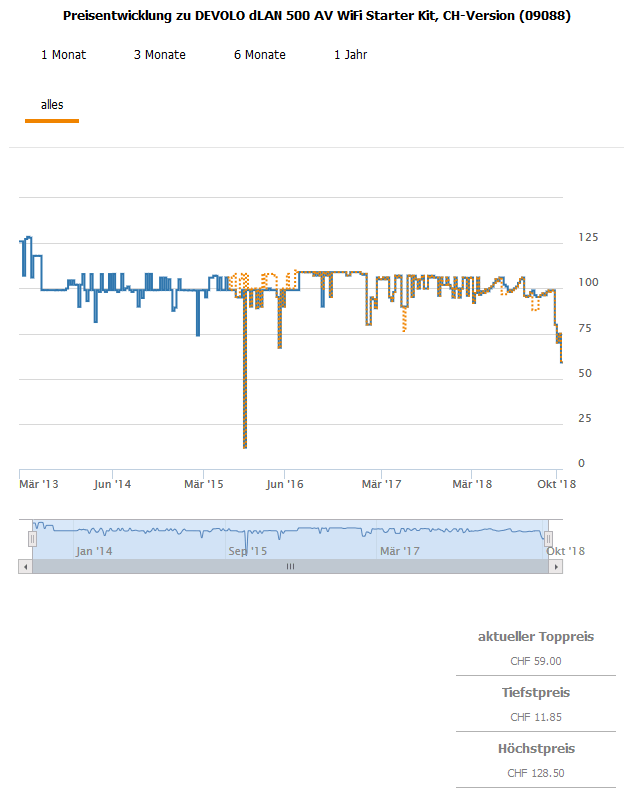Select the alles range tab
Viewport: 626px width, 797px height.
point(52,105)
